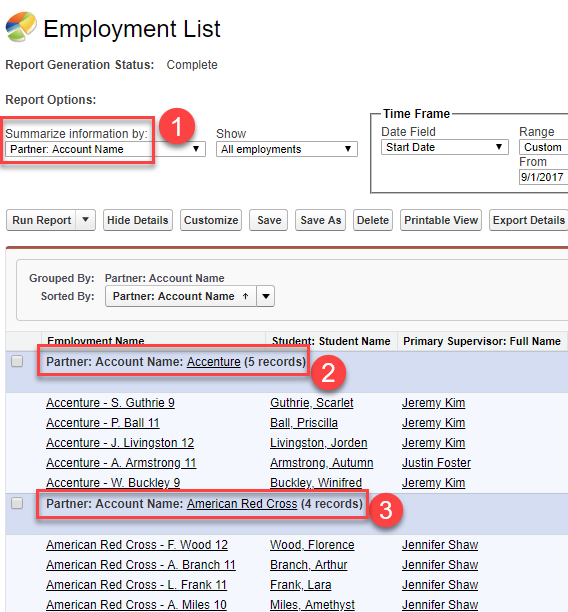Viewport: 568px width, 612px height.
Task: Open employment American Red Cross - L. Frank 11
Action: coord(136,585)
